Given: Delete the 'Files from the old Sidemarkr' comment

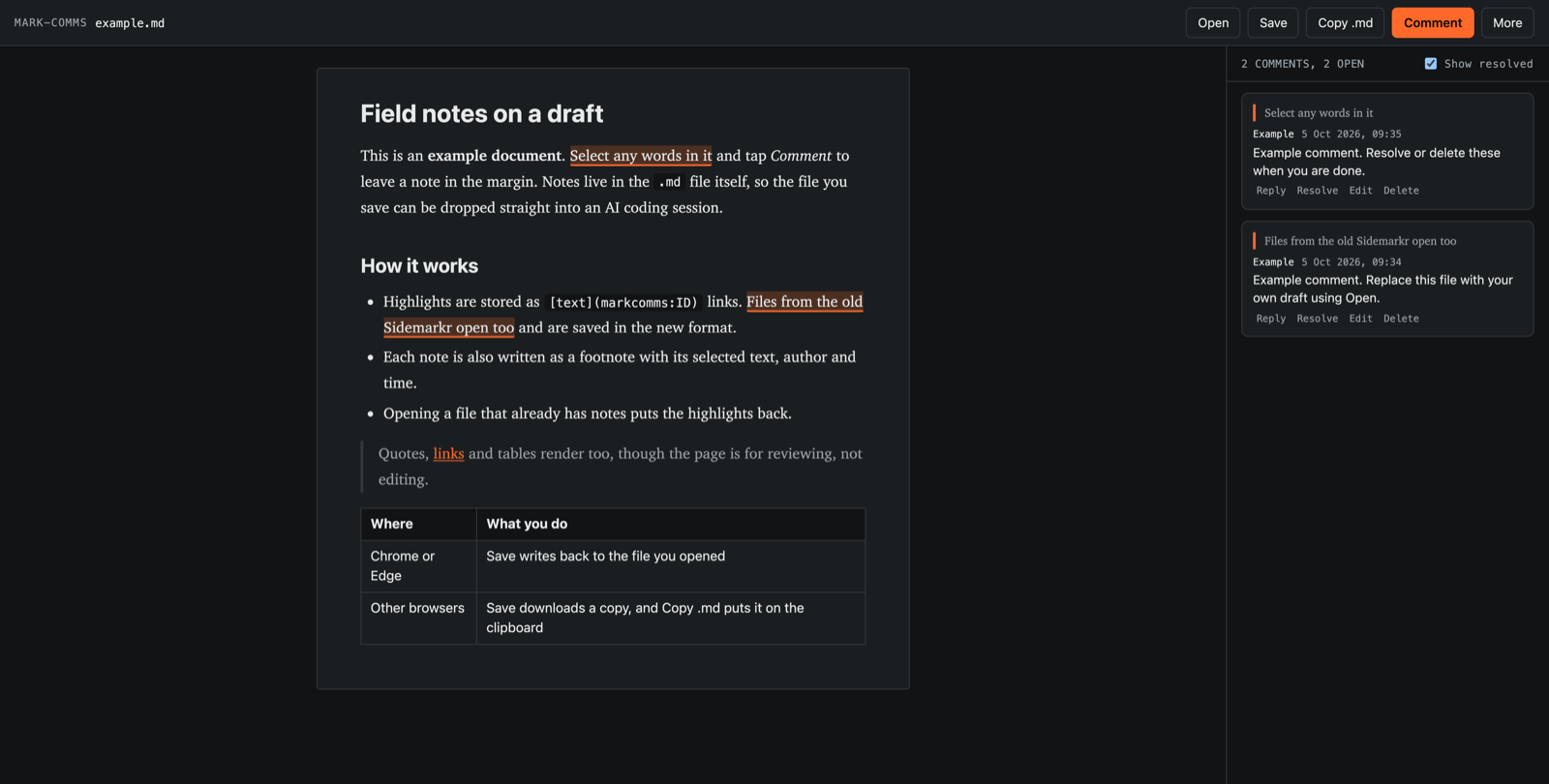Looking at the screenshot, I should (x=1401, y=318).
